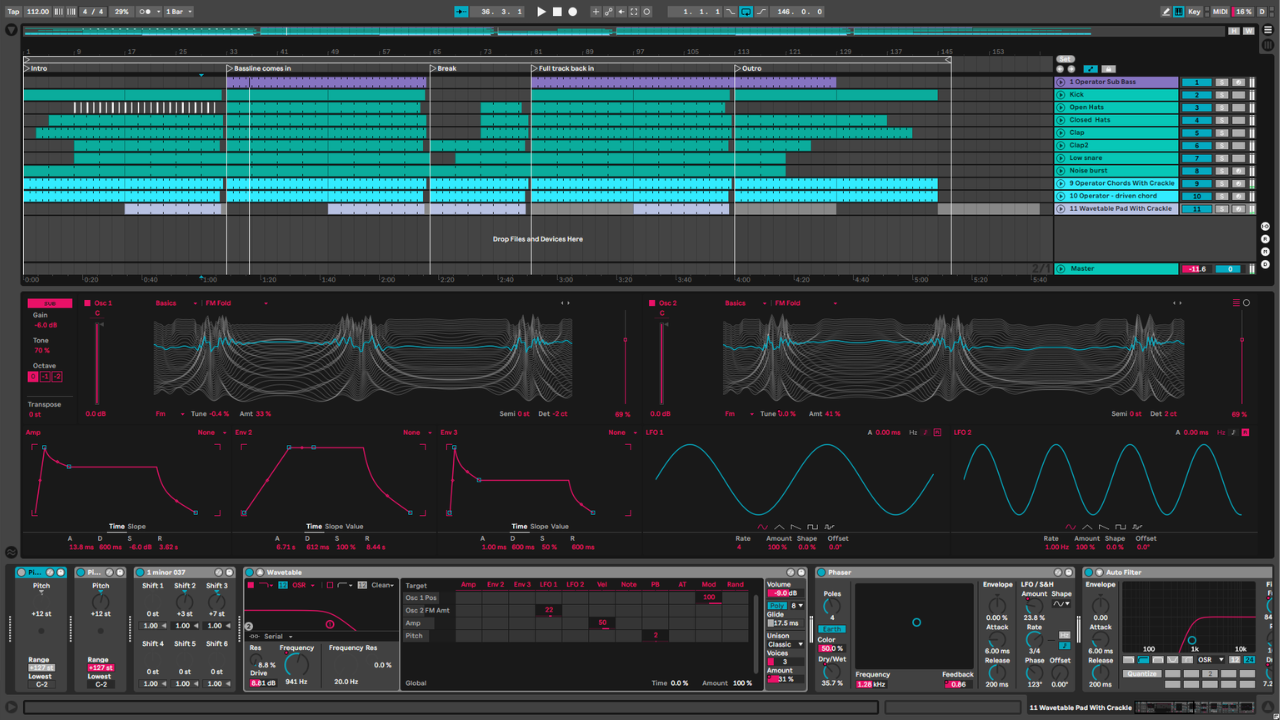Toggle Osc 1 on/off switch

coord(88,303)
